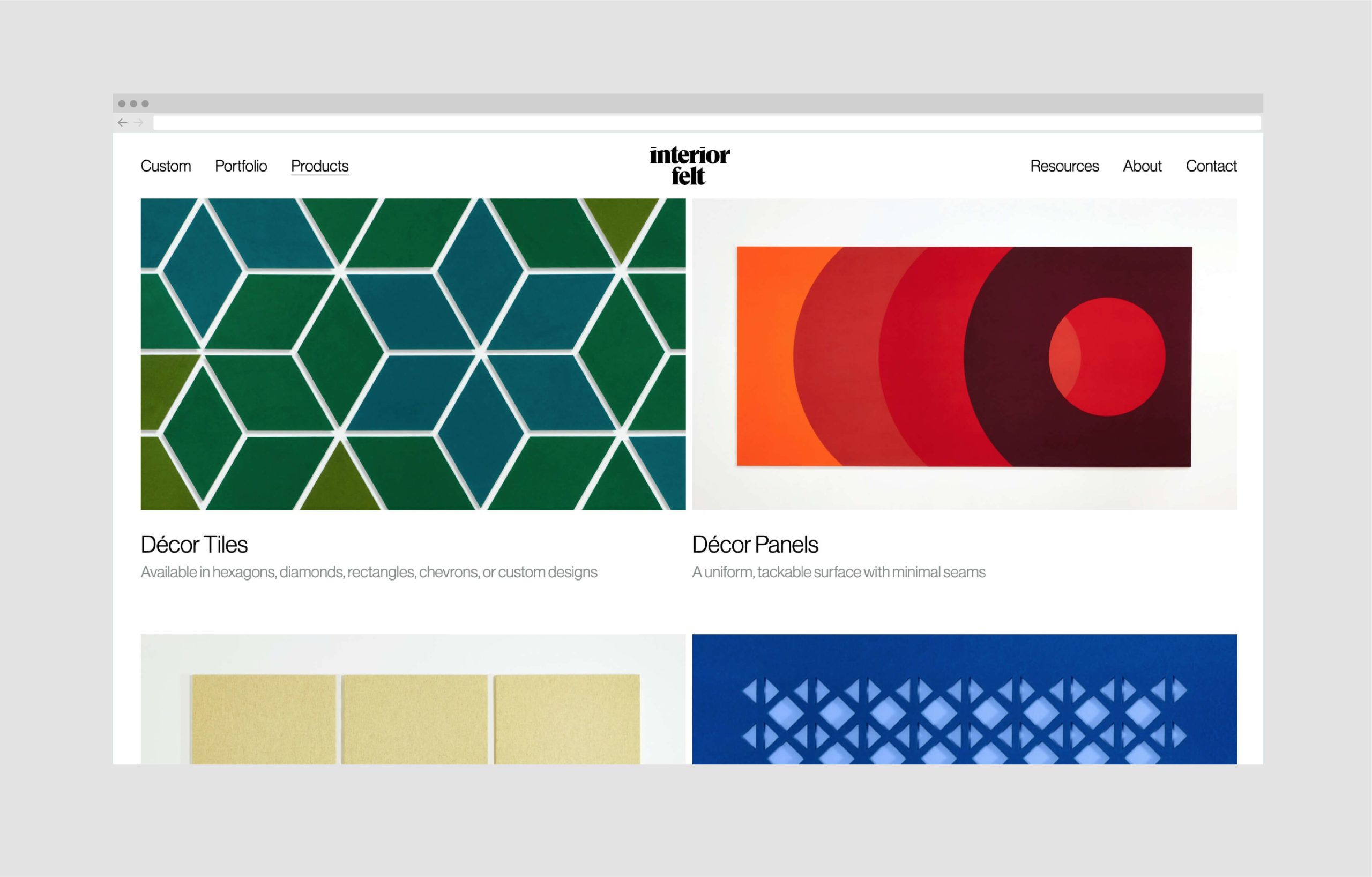Open the blue lattice pattern thumbnail
Screen dimensions: 1372x877
coord(964,699)
